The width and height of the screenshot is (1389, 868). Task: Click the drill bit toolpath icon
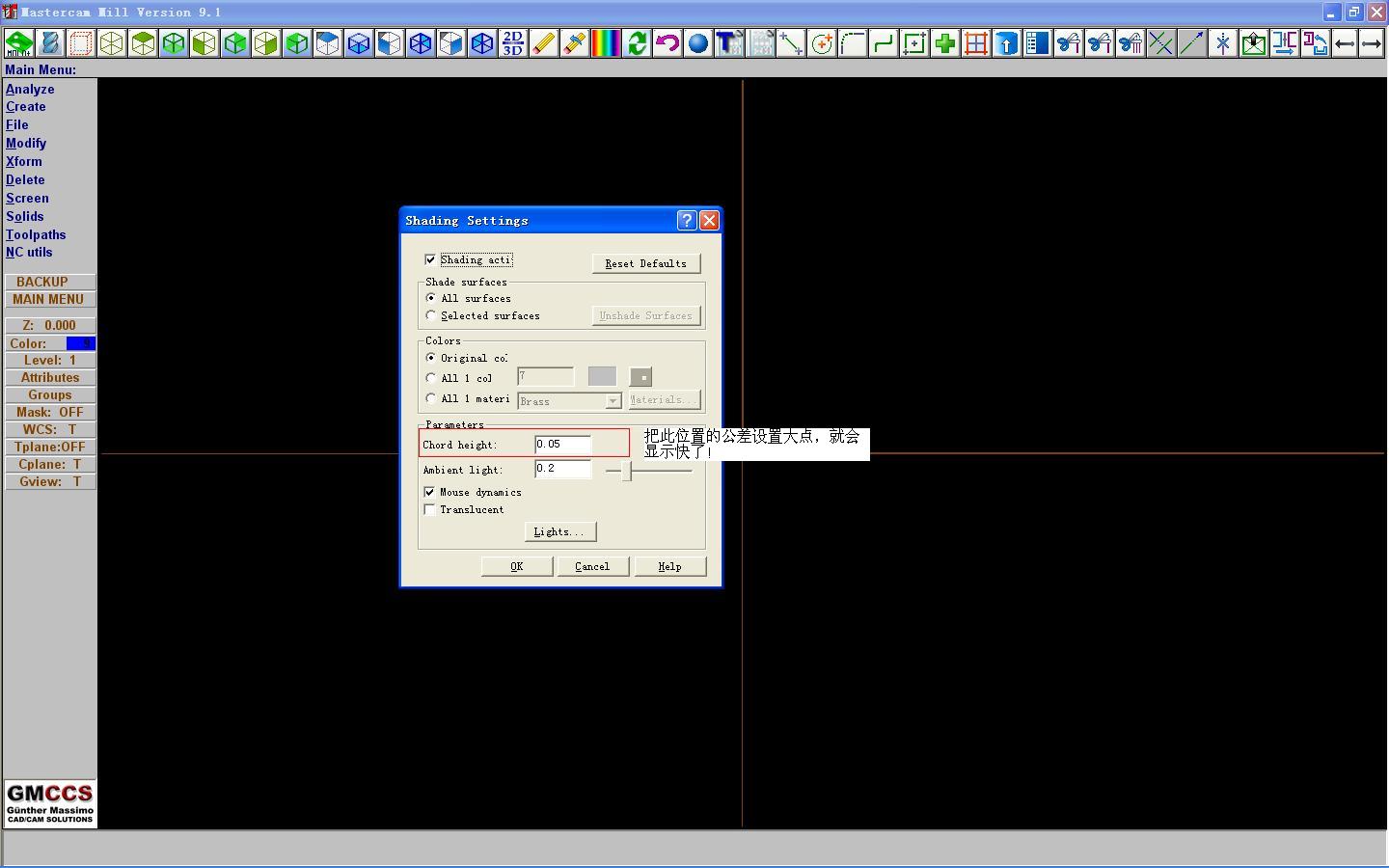click(50, 43)
